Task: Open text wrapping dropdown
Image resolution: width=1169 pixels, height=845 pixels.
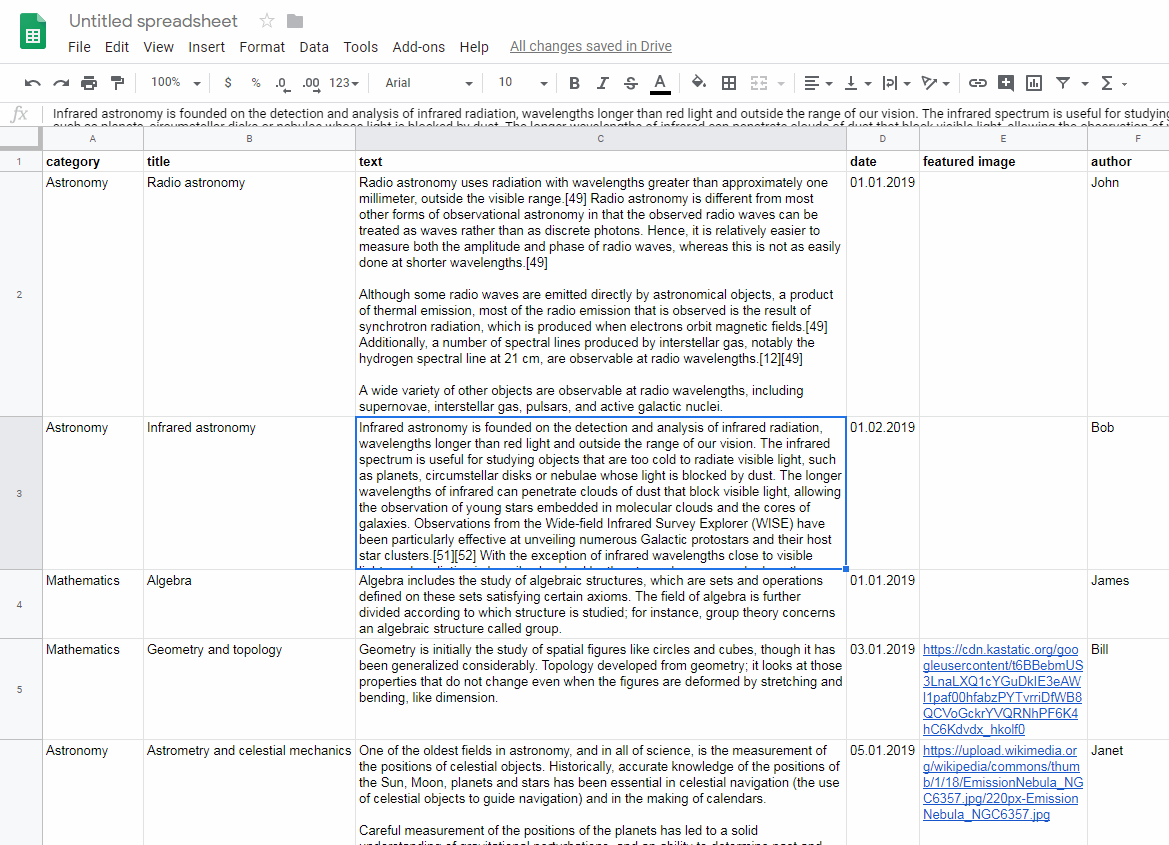Action: [896, 83]
